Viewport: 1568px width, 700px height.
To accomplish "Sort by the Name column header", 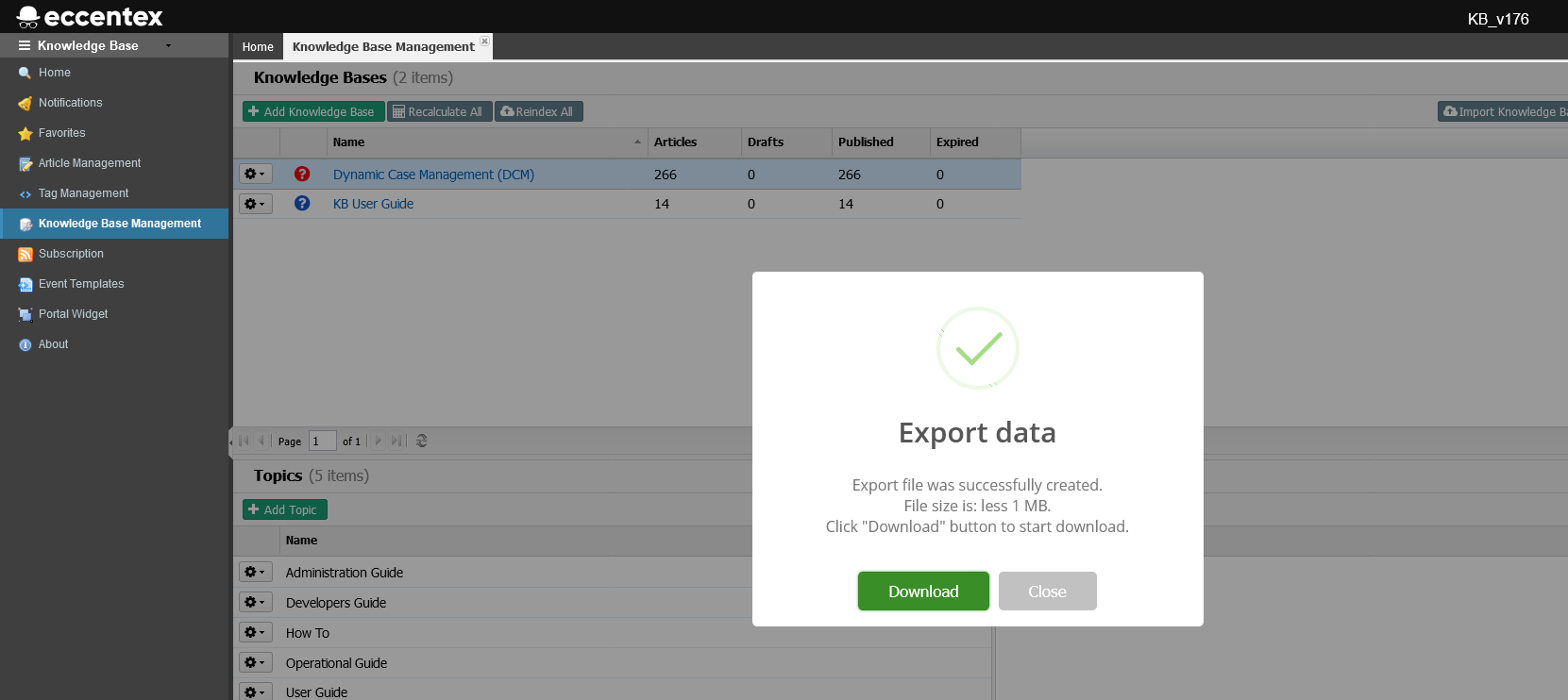I will (x=487, y=142).
